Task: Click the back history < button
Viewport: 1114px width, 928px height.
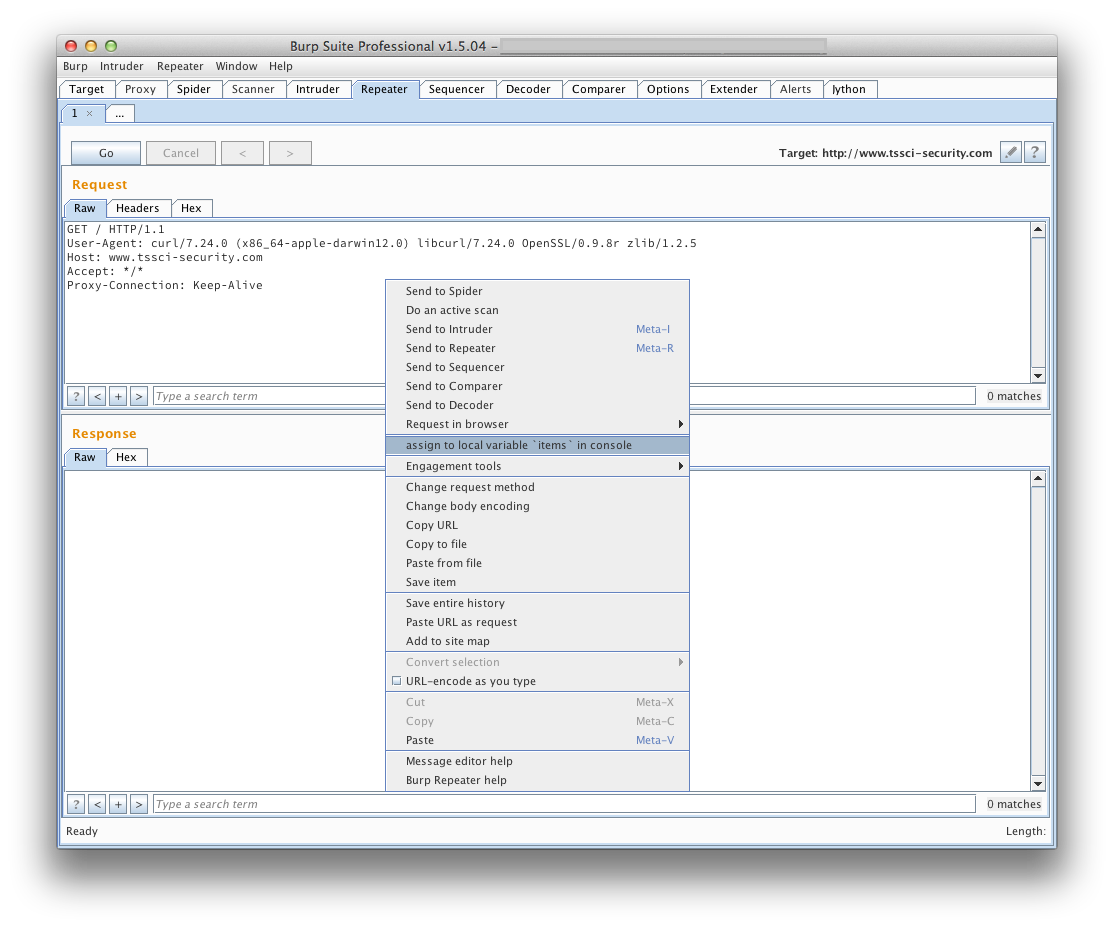Action: coord(242,153)
